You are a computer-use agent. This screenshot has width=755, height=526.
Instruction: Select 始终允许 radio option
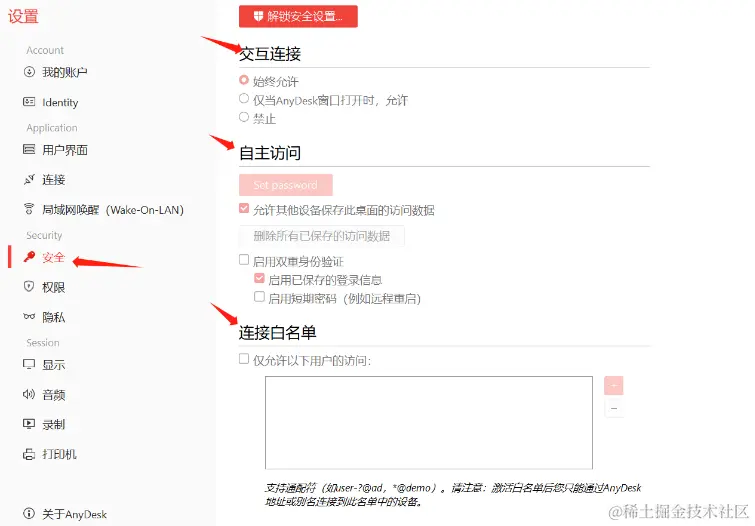point(244,79)
